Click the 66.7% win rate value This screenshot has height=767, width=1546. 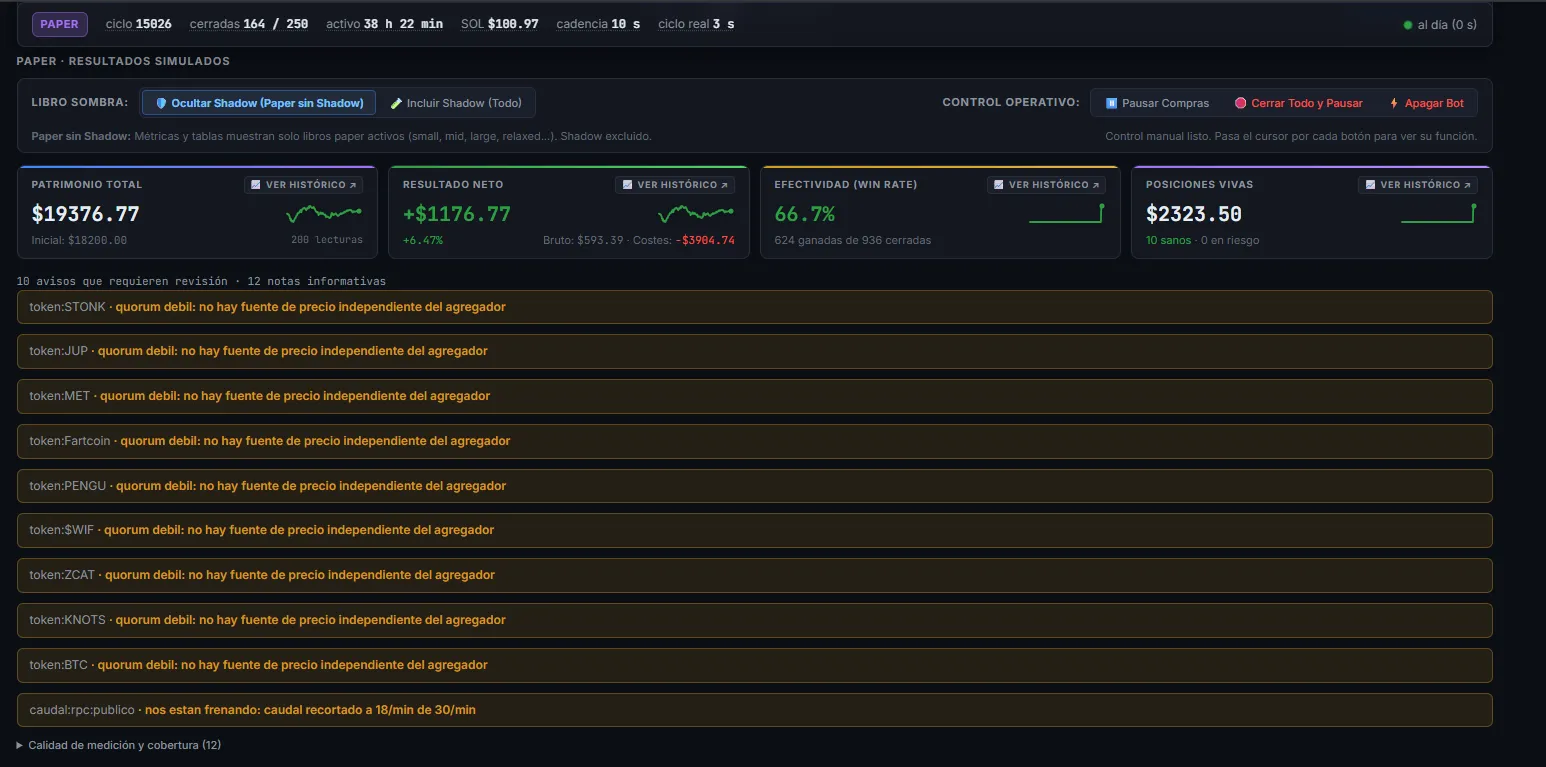[x=805, y=214]
